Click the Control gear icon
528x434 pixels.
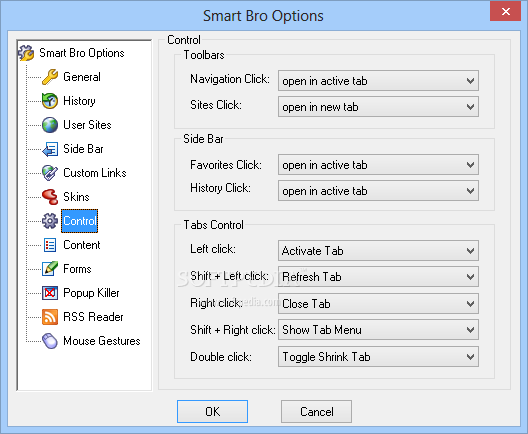tap(50, 221)
